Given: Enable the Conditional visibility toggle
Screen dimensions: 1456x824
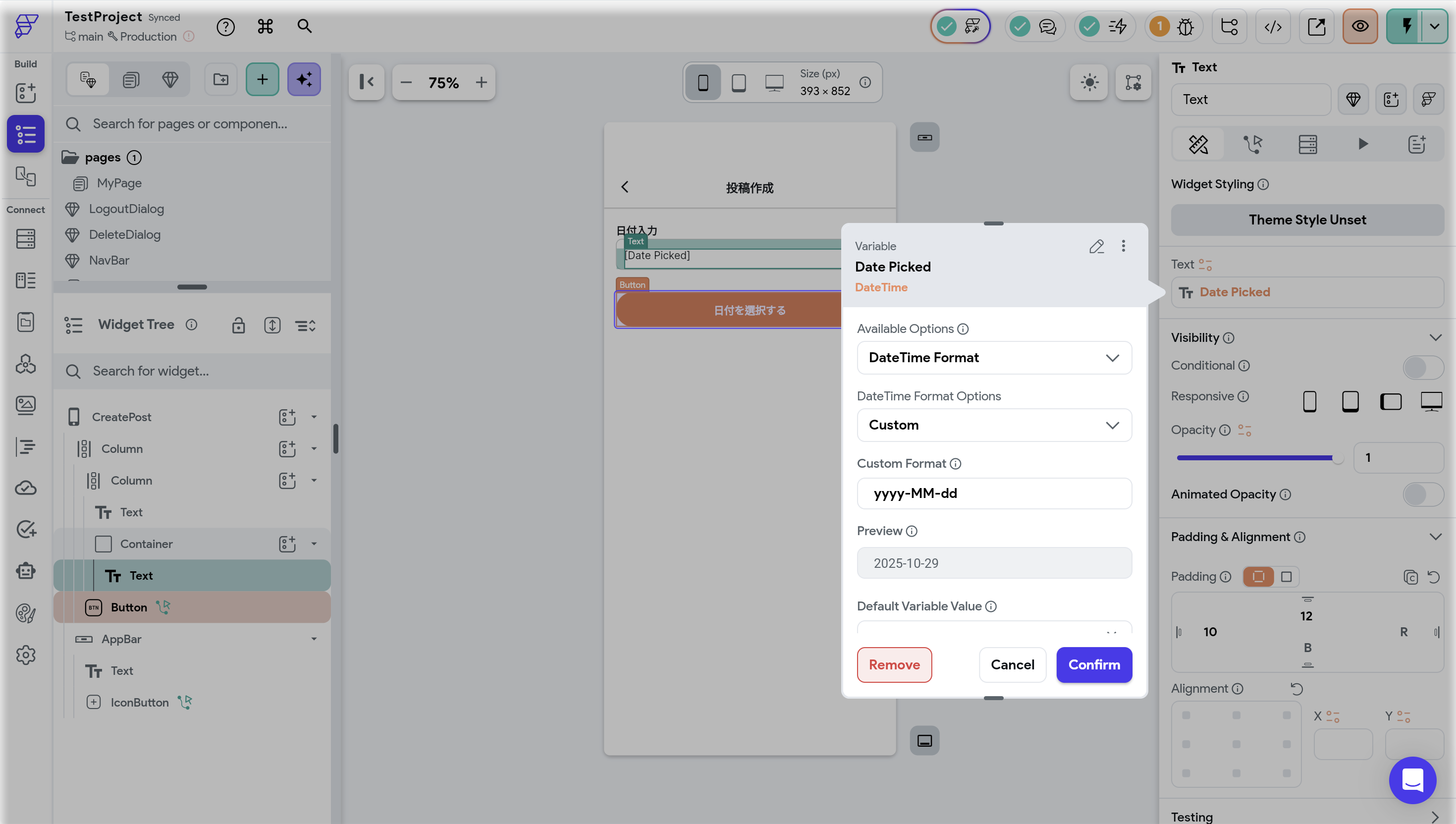Looking at the screenshot, I should pyautogui.click(x=1422, y=367).
